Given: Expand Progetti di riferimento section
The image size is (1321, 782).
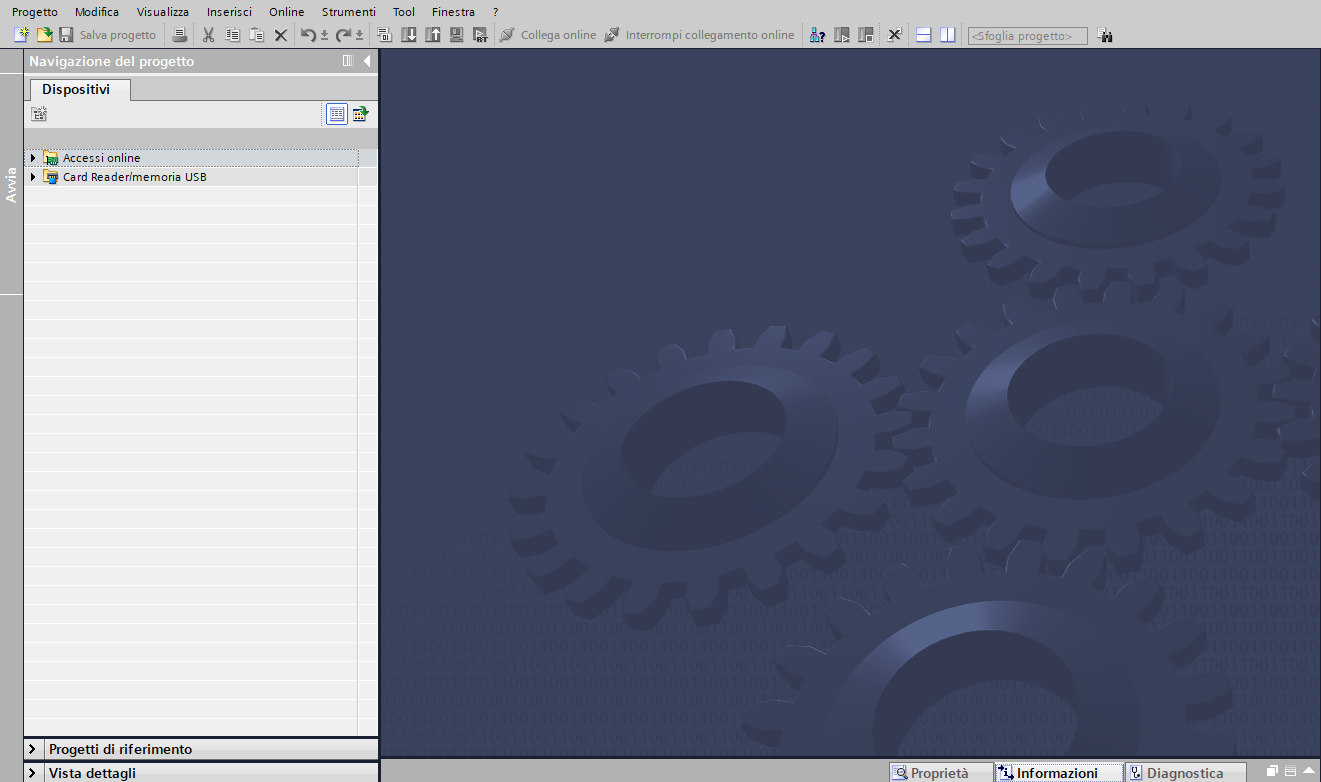Looking at the screenshot, I should 33,749.
